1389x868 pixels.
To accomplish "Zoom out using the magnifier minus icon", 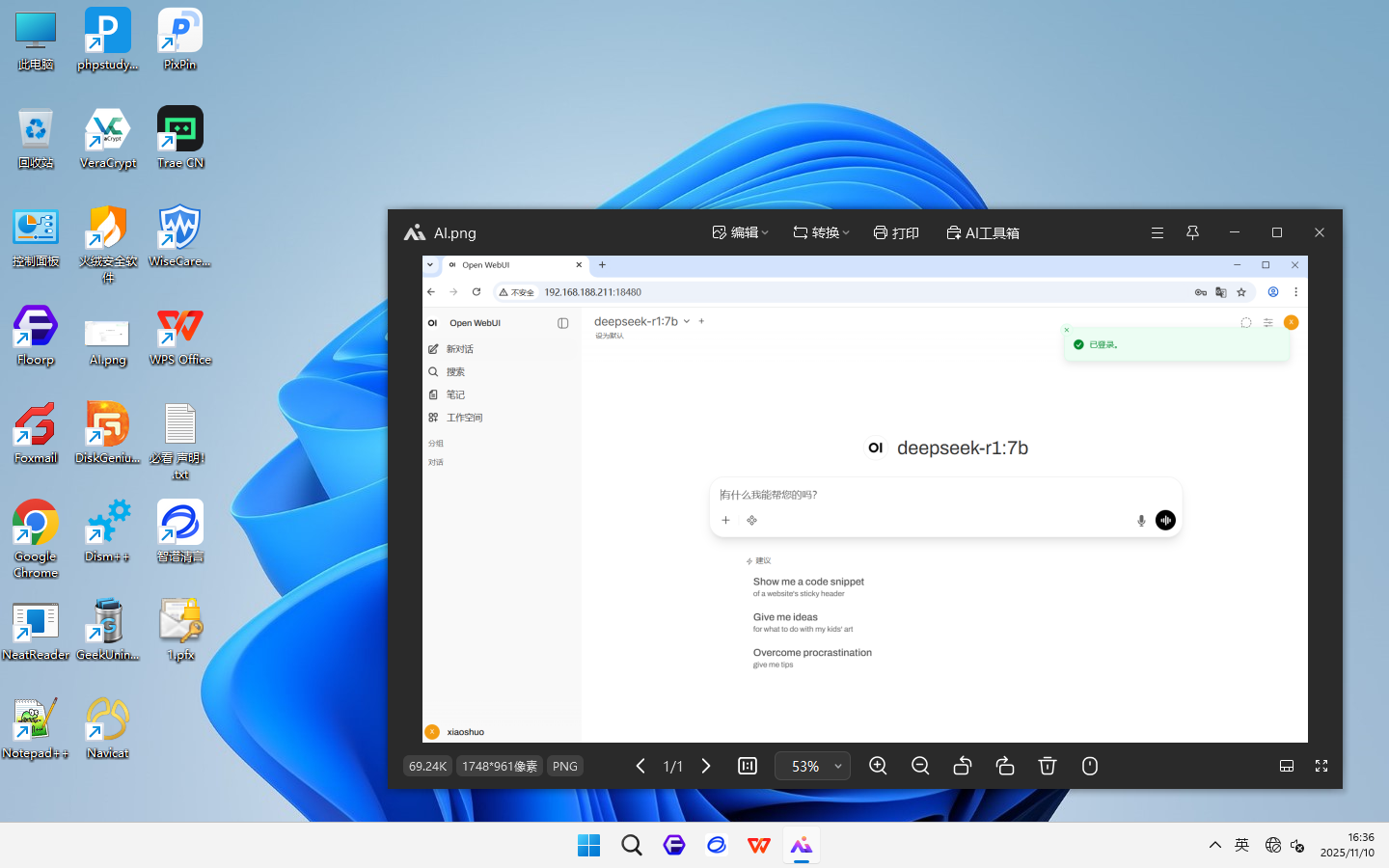I will tap(920, 766).
